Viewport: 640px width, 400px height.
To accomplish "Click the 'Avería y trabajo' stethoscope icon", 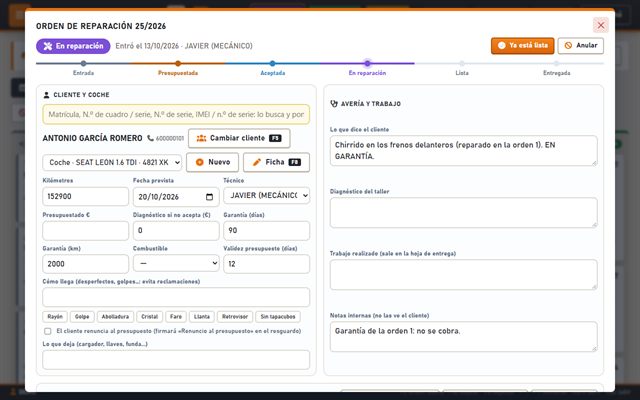I will point(334,104).
